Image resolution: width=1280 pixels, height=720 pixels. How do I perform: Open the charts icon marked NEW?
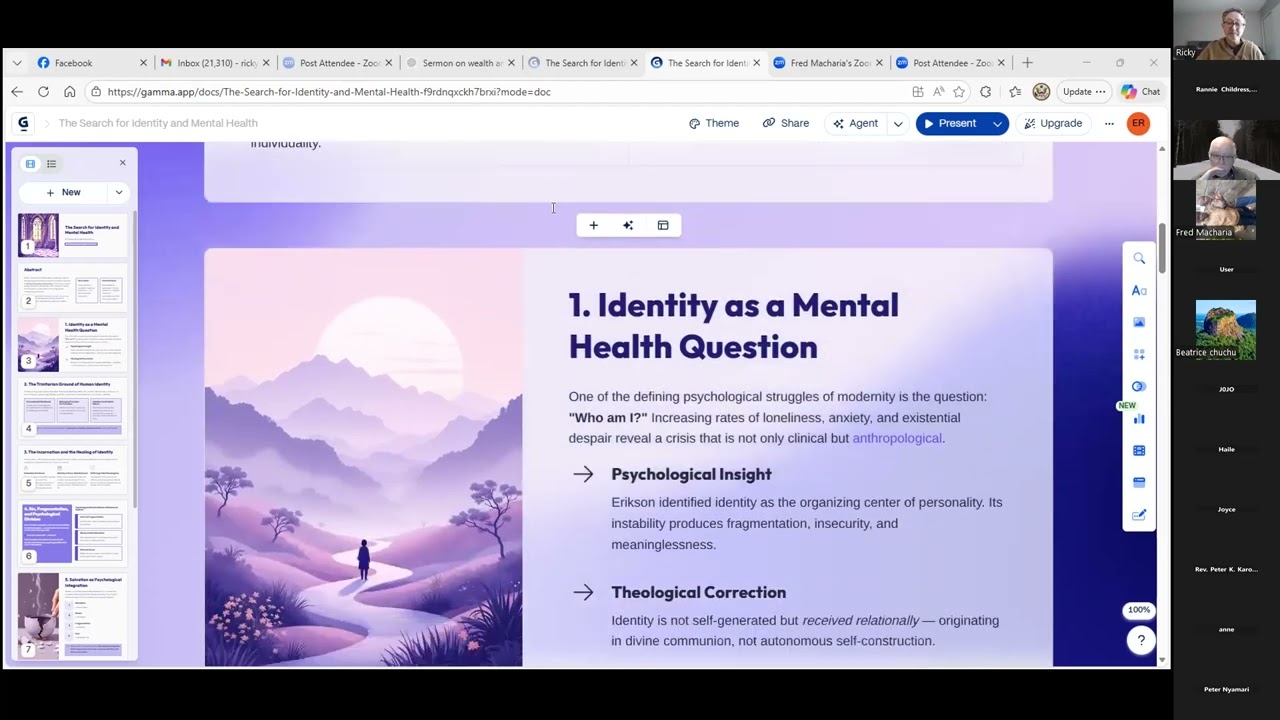(1139, 419)
